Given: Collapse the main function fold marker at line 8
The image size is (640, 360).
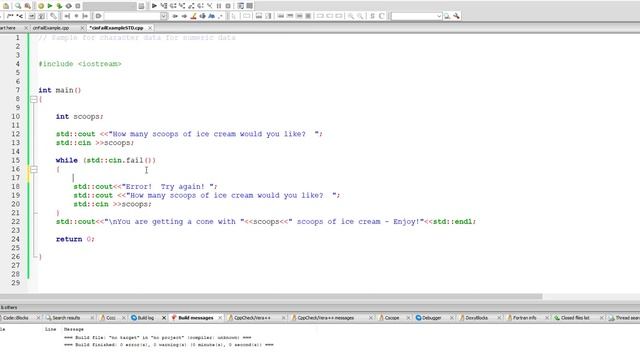Looking at the screenshot, I should pos(34,99).
